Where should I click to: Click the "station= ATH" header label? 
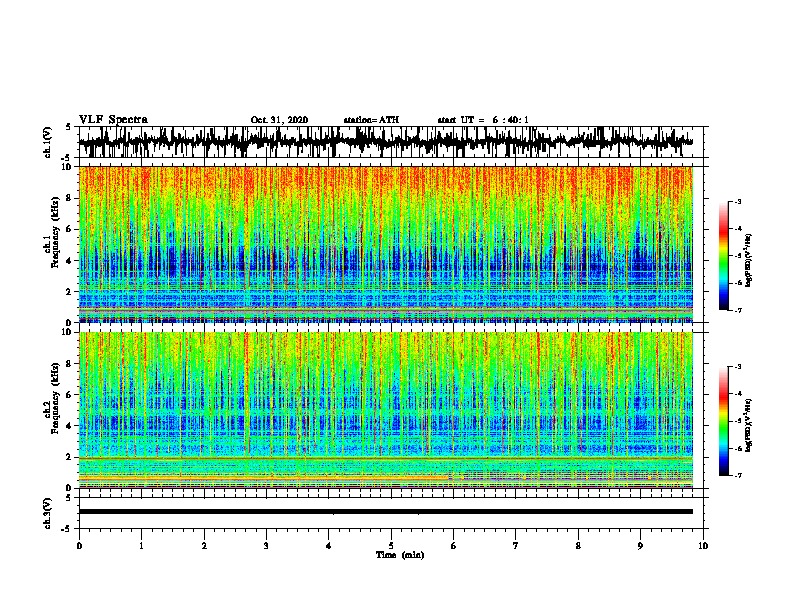[371, 120]
